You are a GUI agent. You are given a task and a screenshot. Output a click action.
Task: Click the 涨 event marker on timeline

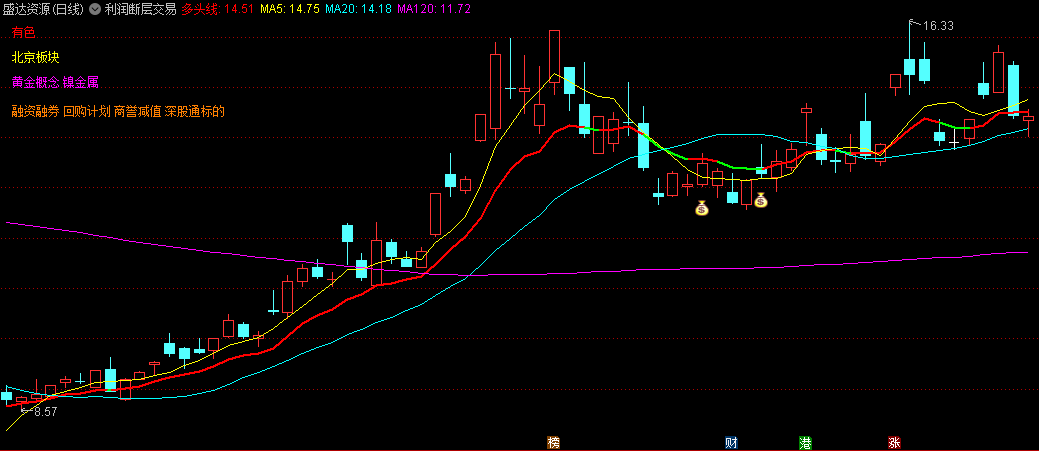(894, 443)
